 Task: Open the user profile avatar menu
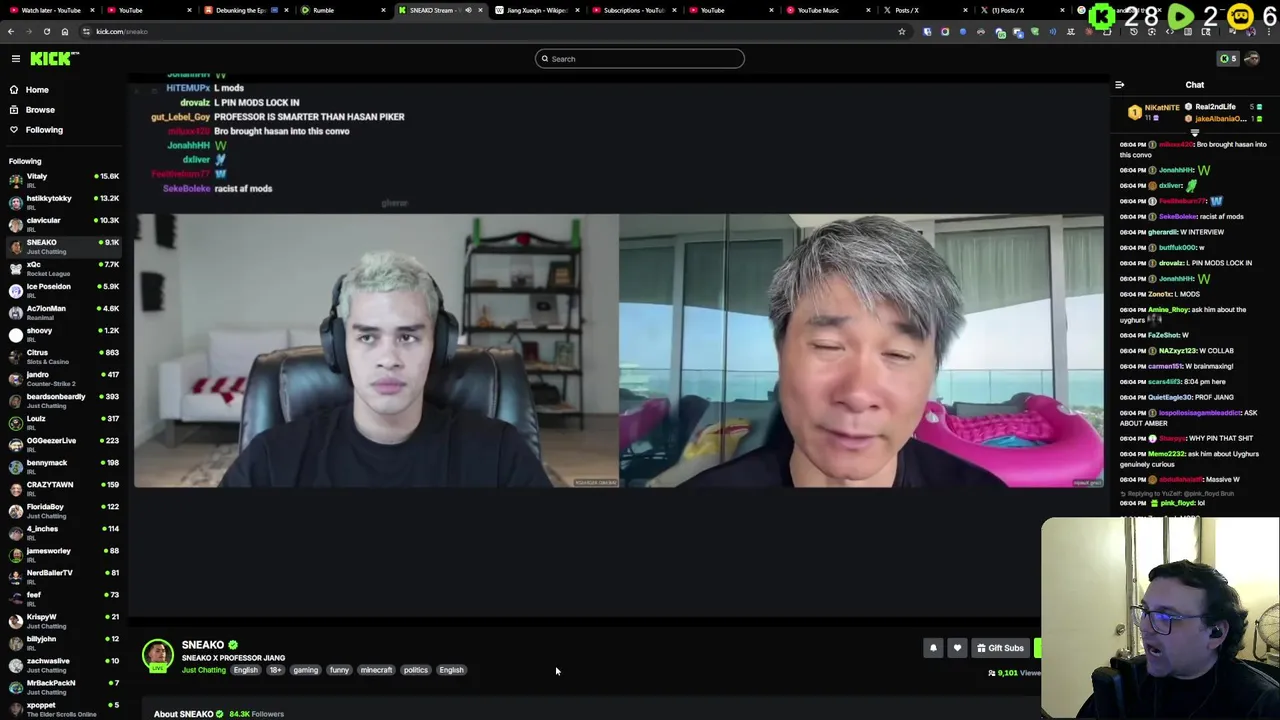1251,59
